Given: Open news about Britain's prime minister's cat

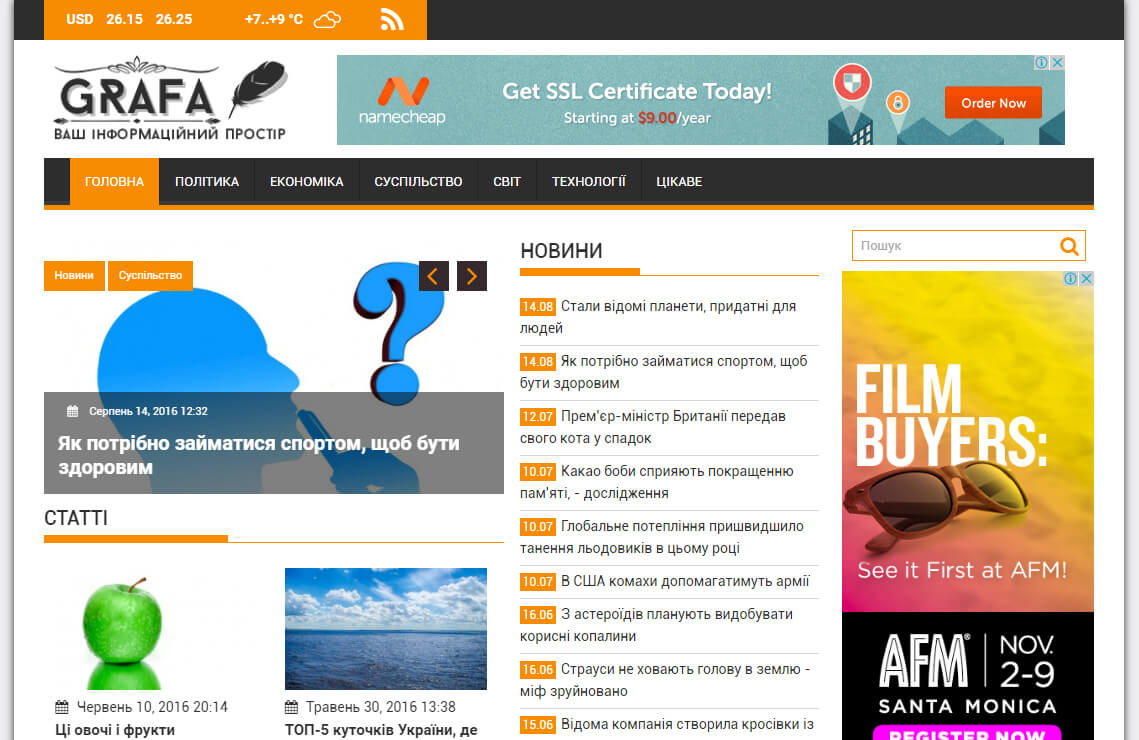Looking at the screenshot, I should pos(653,427).
